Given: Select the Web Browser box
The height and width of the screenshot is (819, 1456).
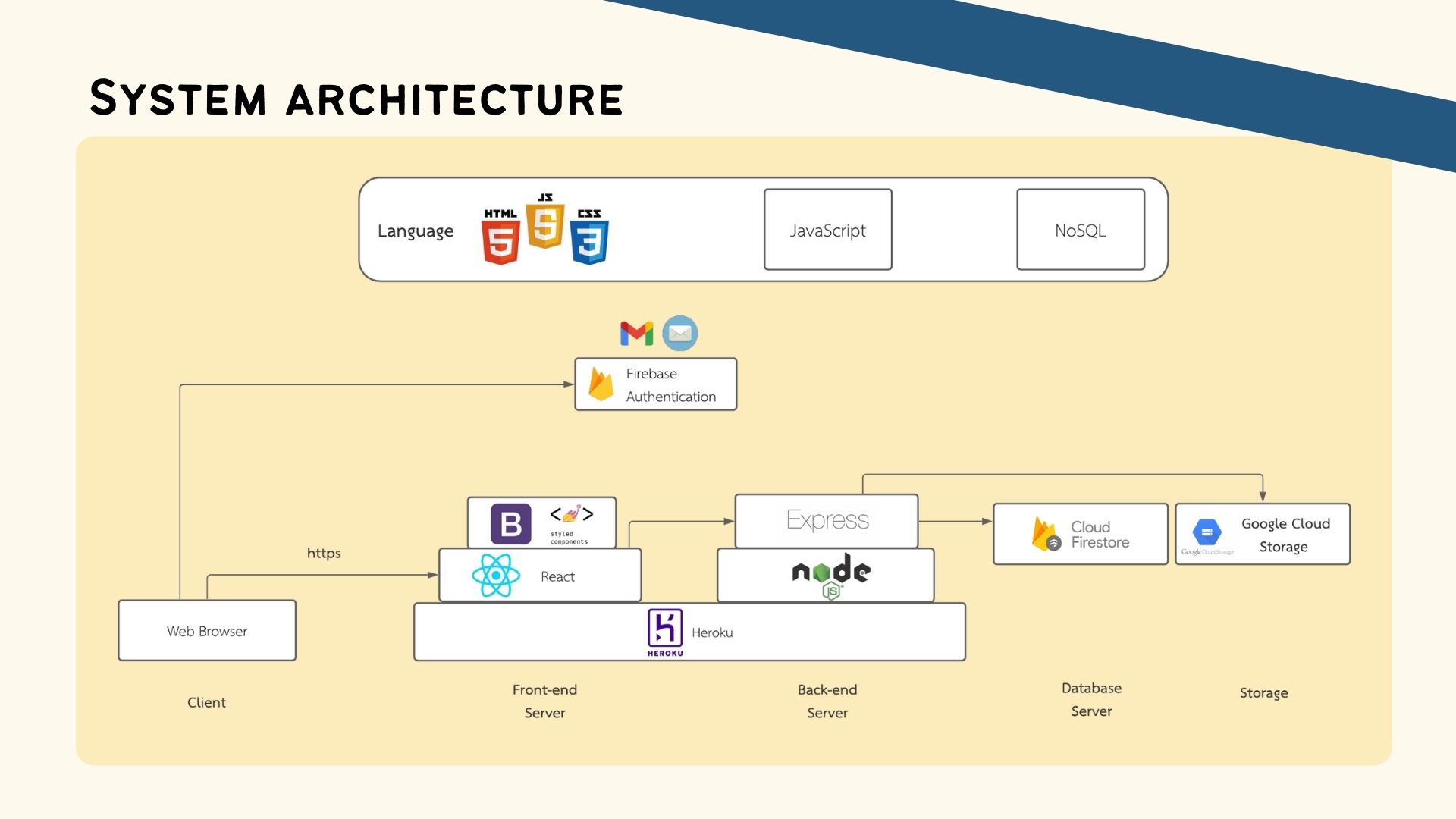Looking at the screenshot, I should 207,631.
